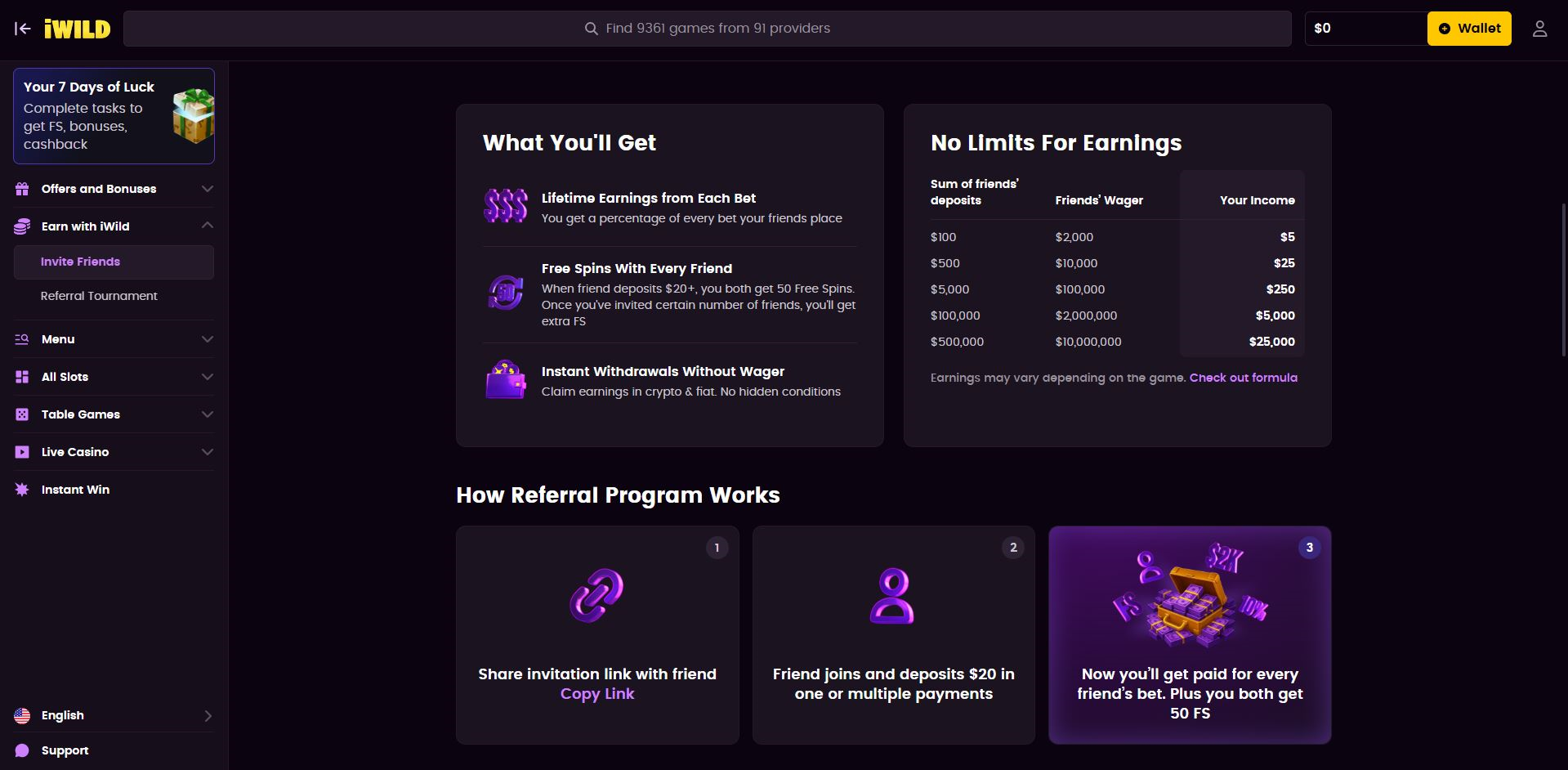The height and width of the screenshot is (770, 1568).
Task: Collapse the sidebar with the arrow icon
Action: click(23, 29)
